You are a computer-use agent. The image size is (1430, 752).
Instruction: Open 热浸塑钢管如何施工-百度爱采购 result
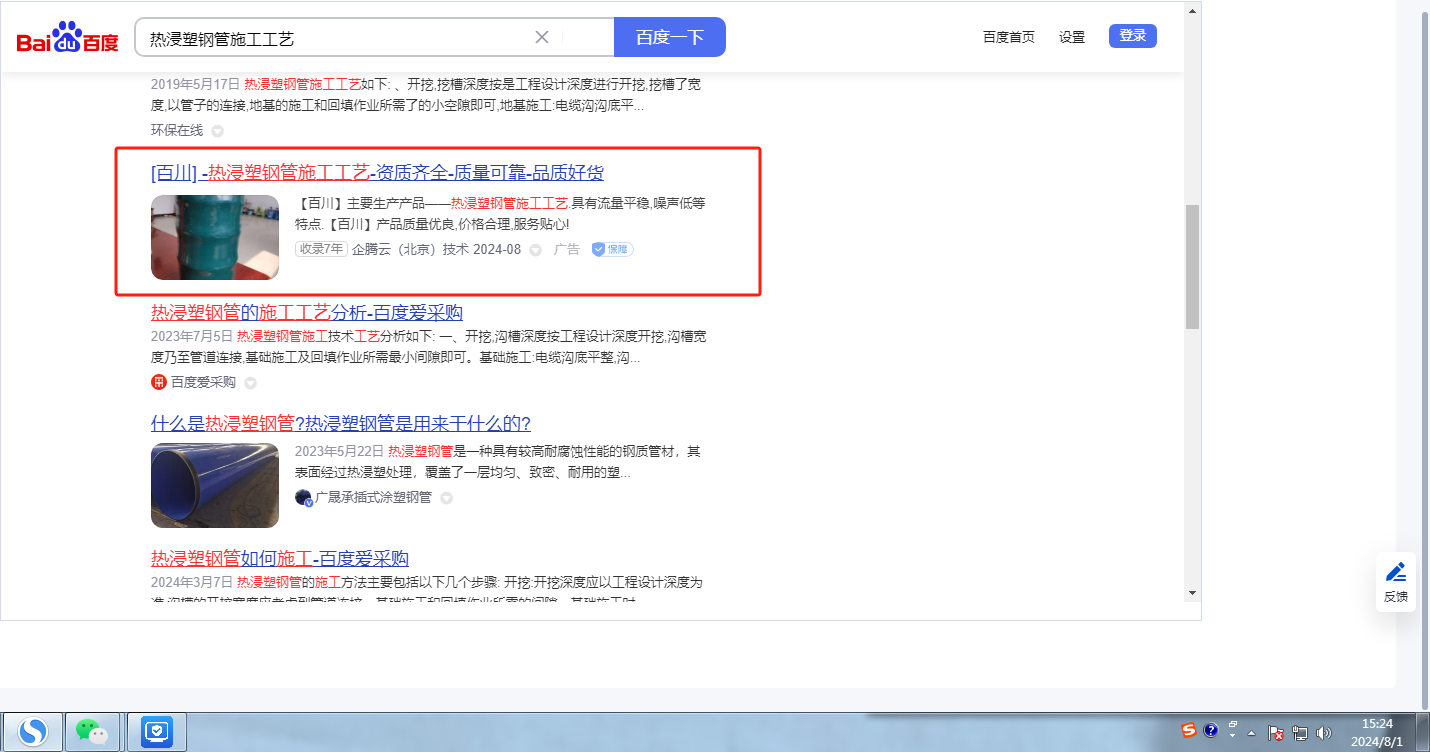coord(280,559)
